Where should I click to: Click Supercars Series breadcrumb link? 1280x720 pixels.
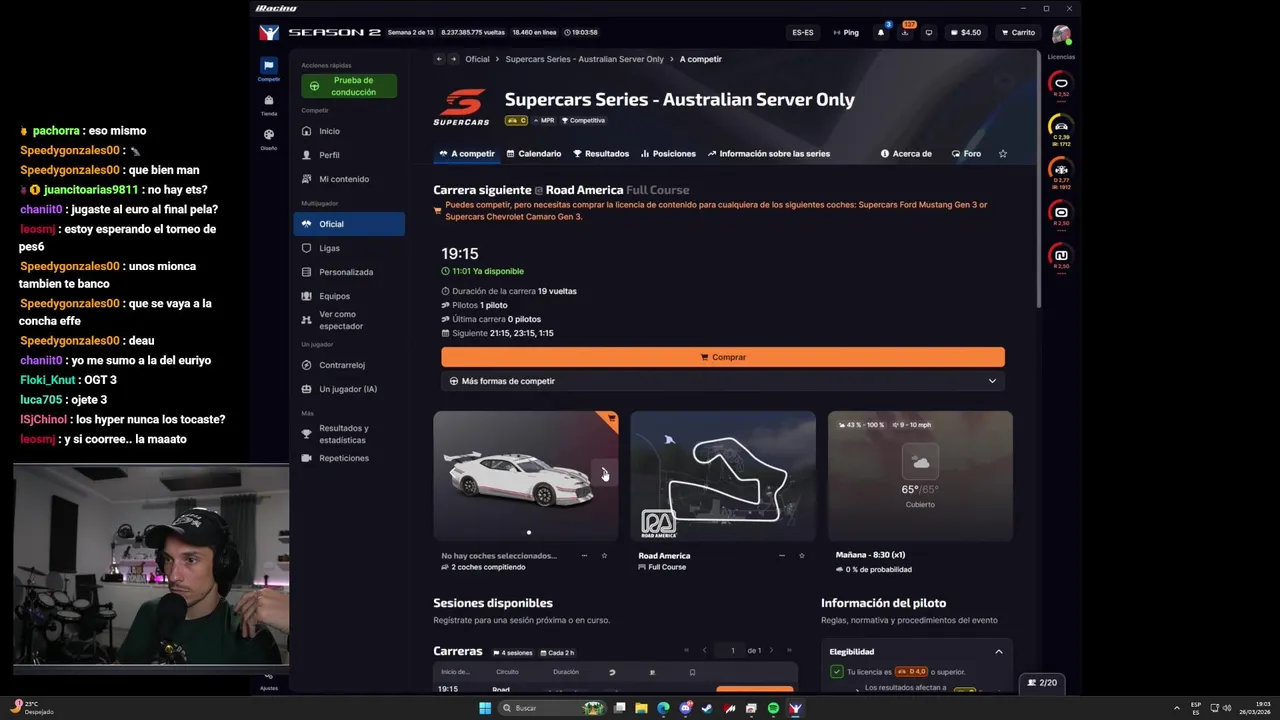pos(584,59)
